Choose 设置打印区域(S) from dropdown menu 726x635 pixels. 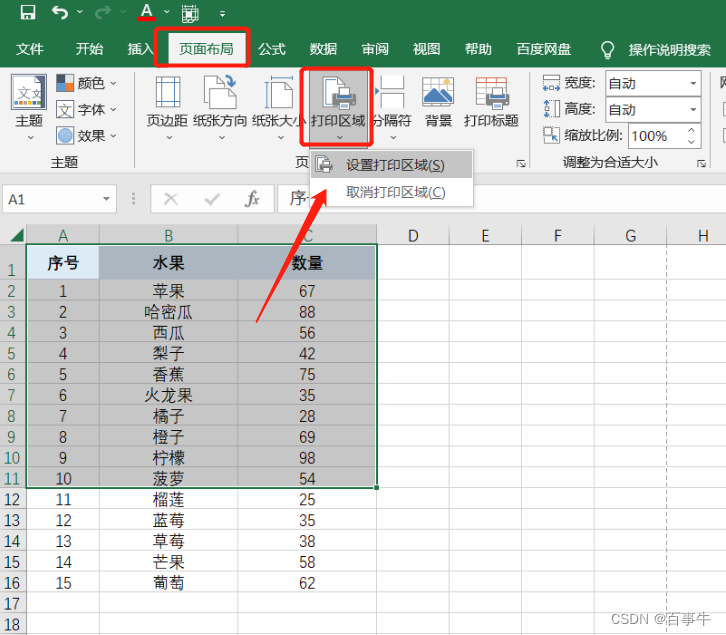coord(392,165)
